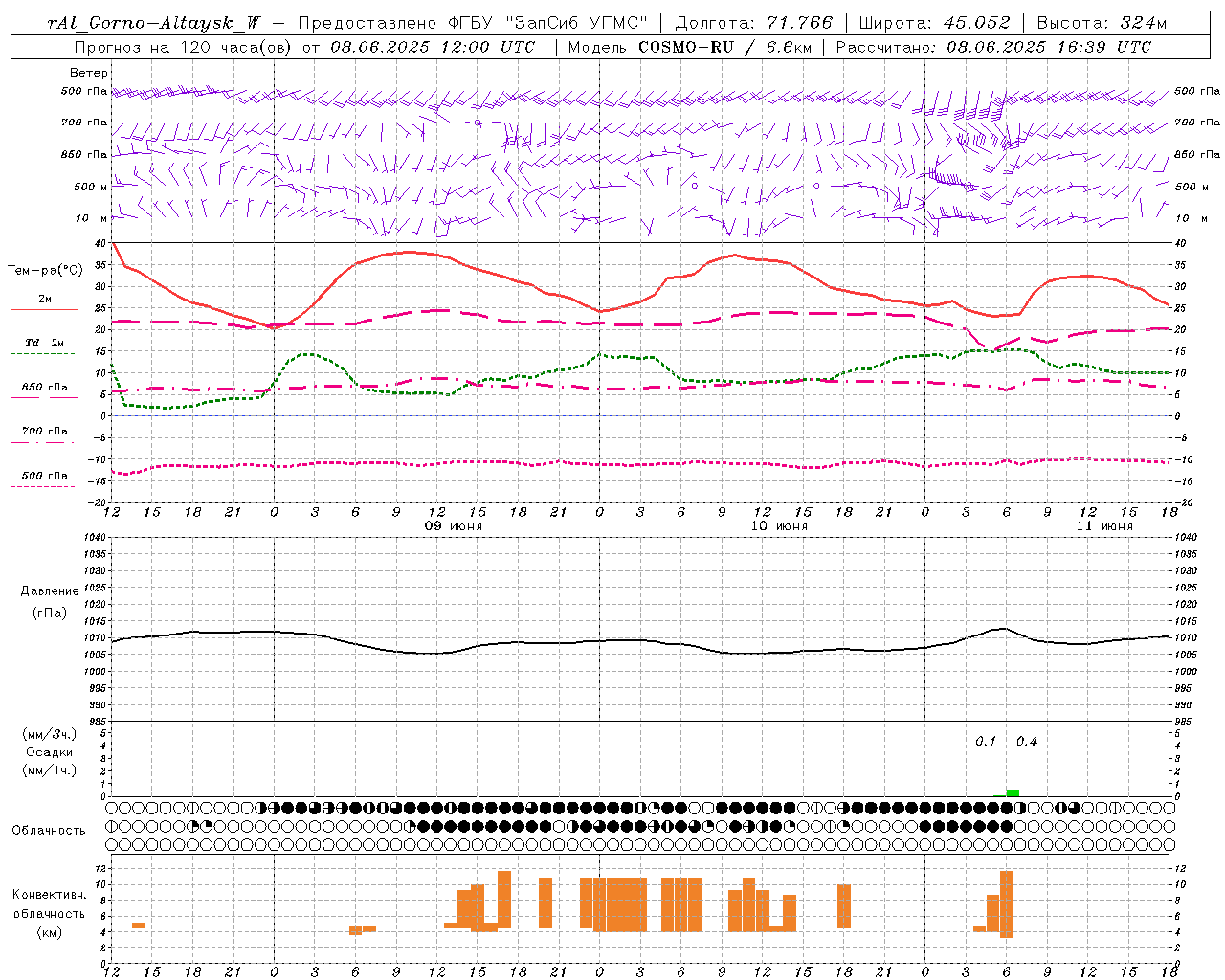
Task: Click the Ветер panel label
Action: click(x=89, y=73)
